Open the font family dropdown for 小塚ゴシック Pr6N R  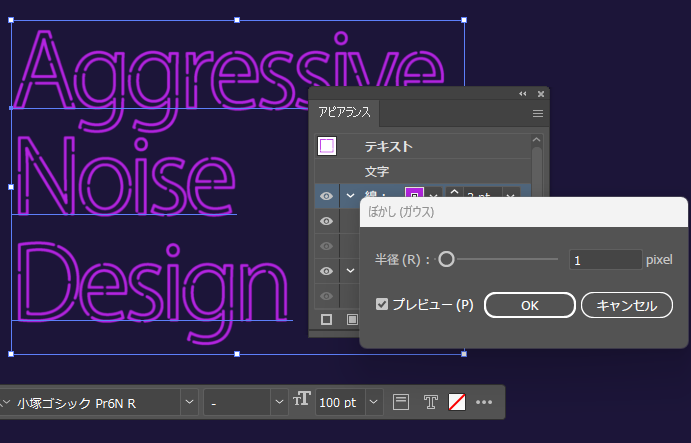189,402
